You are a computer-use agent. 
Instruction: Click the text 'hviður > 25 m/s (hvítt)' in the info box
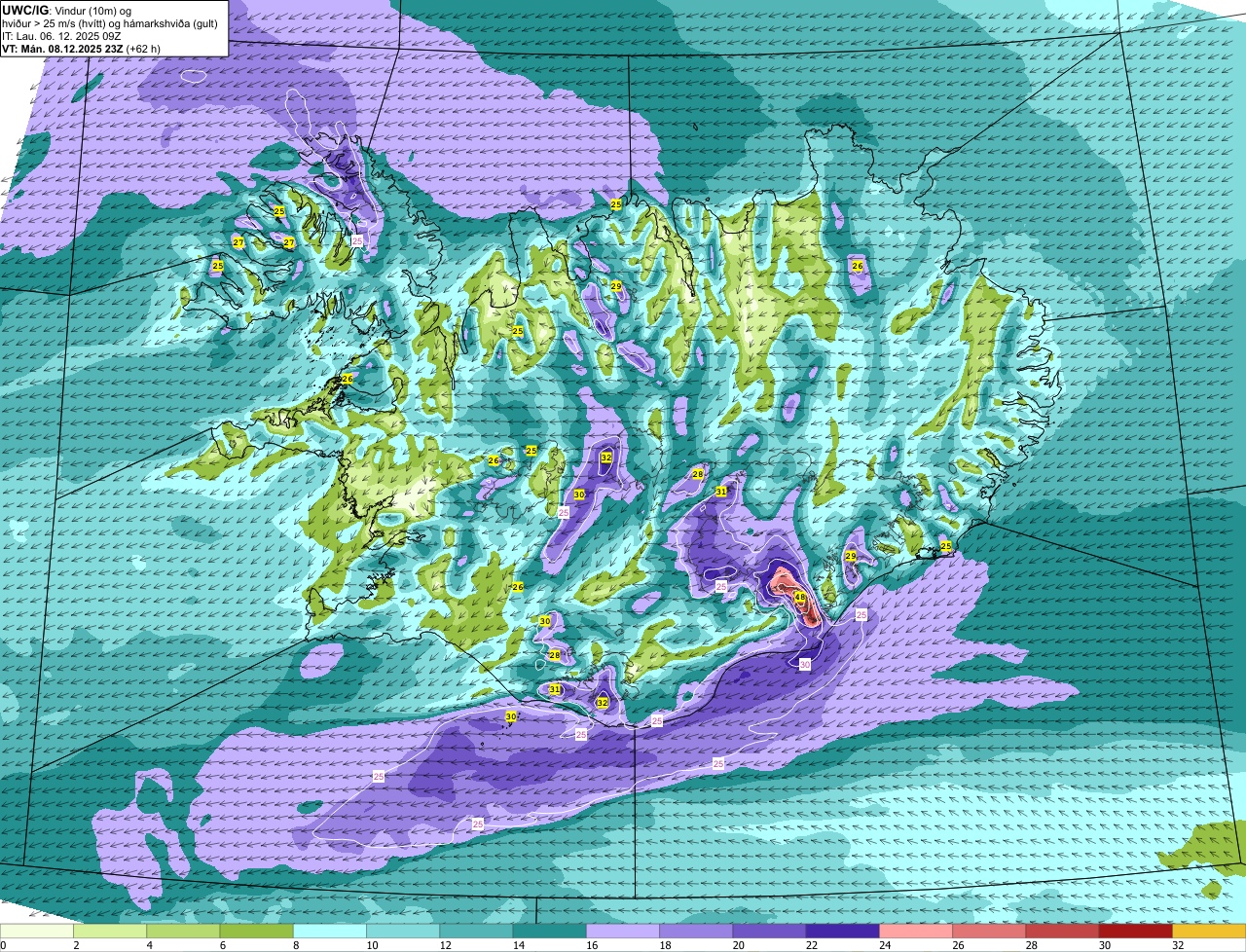coord(55,23)
